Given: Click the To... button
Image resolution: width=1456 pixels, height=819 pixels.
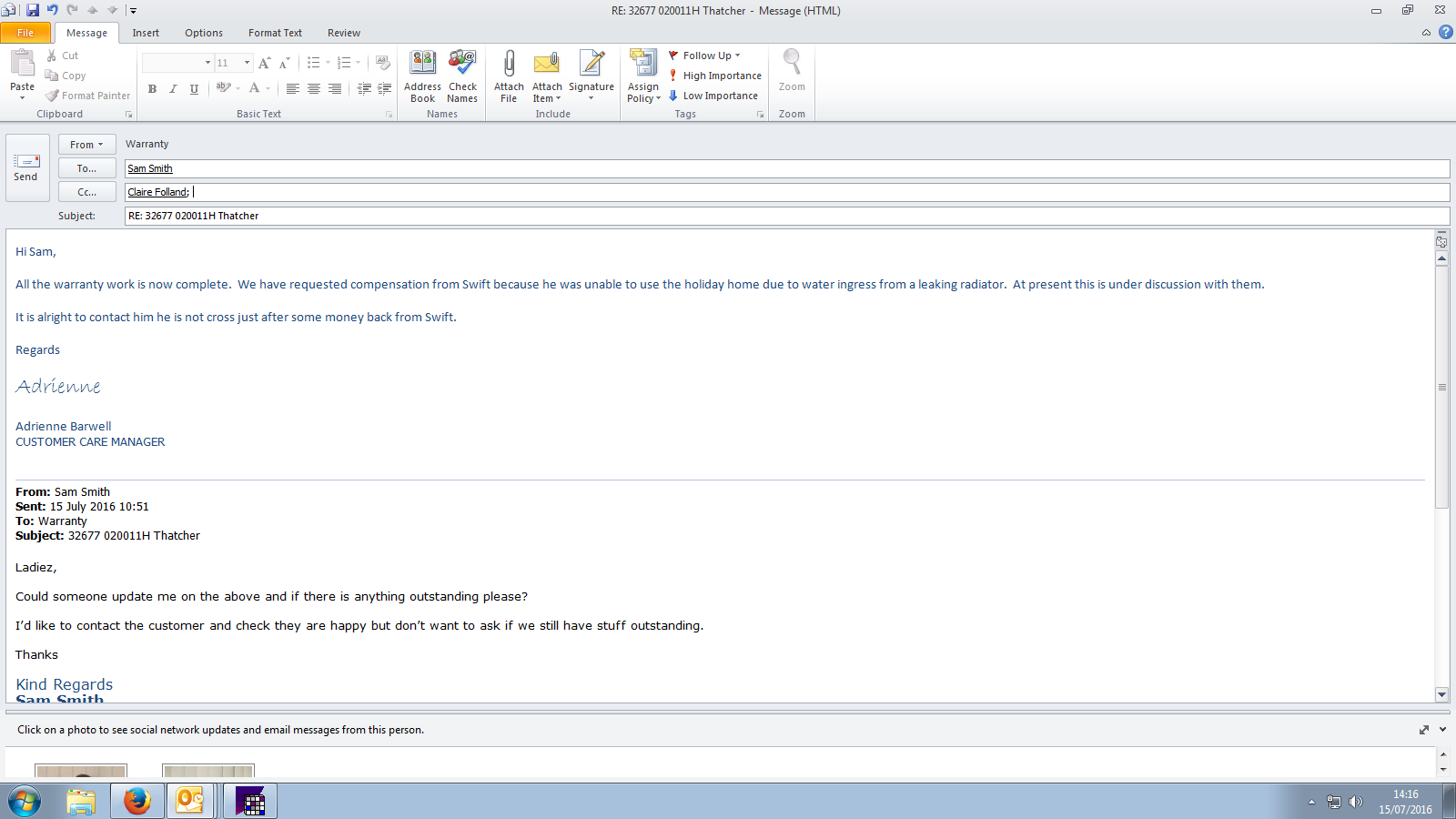Looking at the screenshot, I should [86, 168].
